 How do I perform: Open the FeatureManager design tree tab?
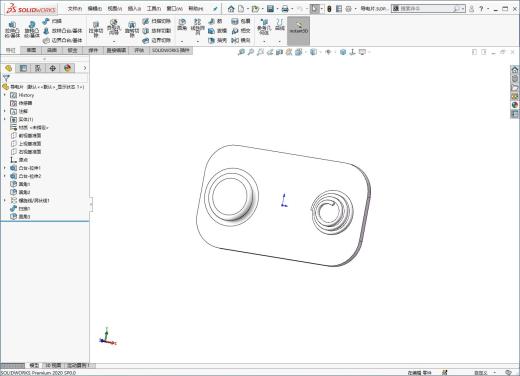click(x=8, y=68)
